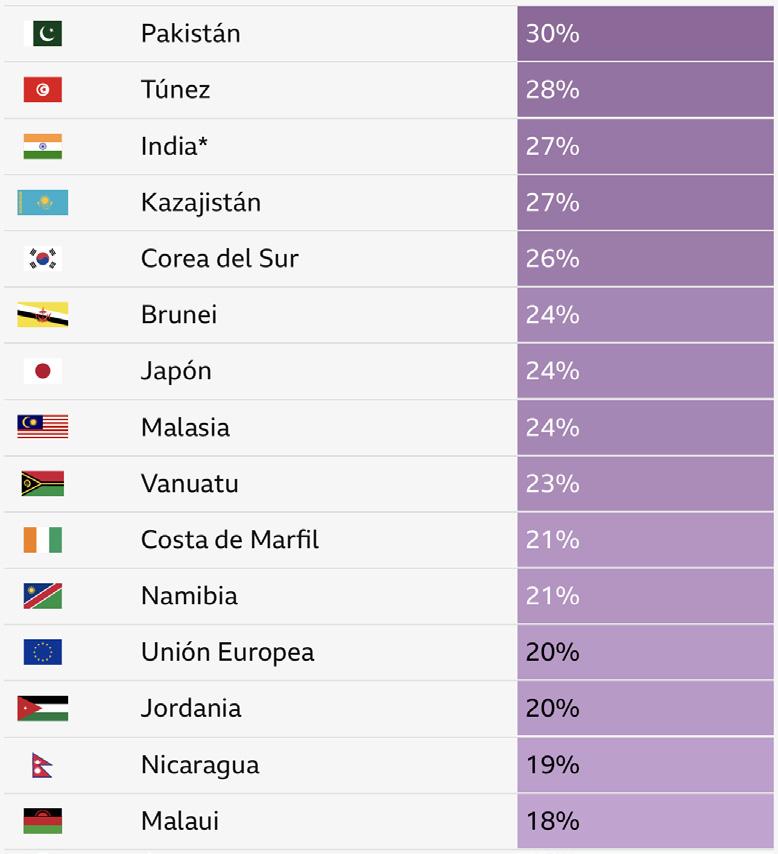Select the 26% bar for Corea del Sur
Viewport: 778px width, 854px height.
click(645, 259)
